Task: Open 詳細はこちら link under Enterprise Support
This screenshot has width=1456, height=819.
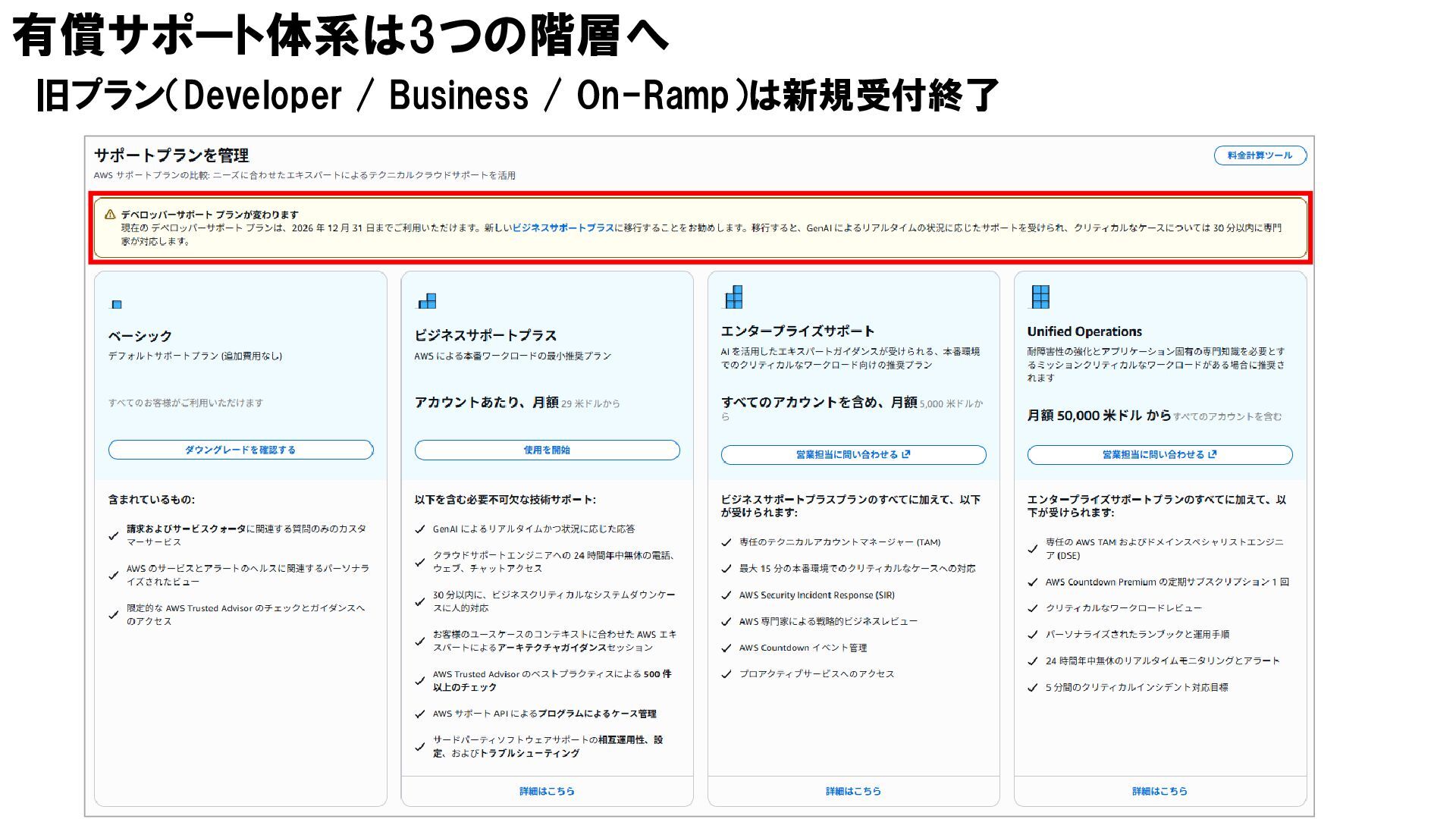Action: point(853,791)
